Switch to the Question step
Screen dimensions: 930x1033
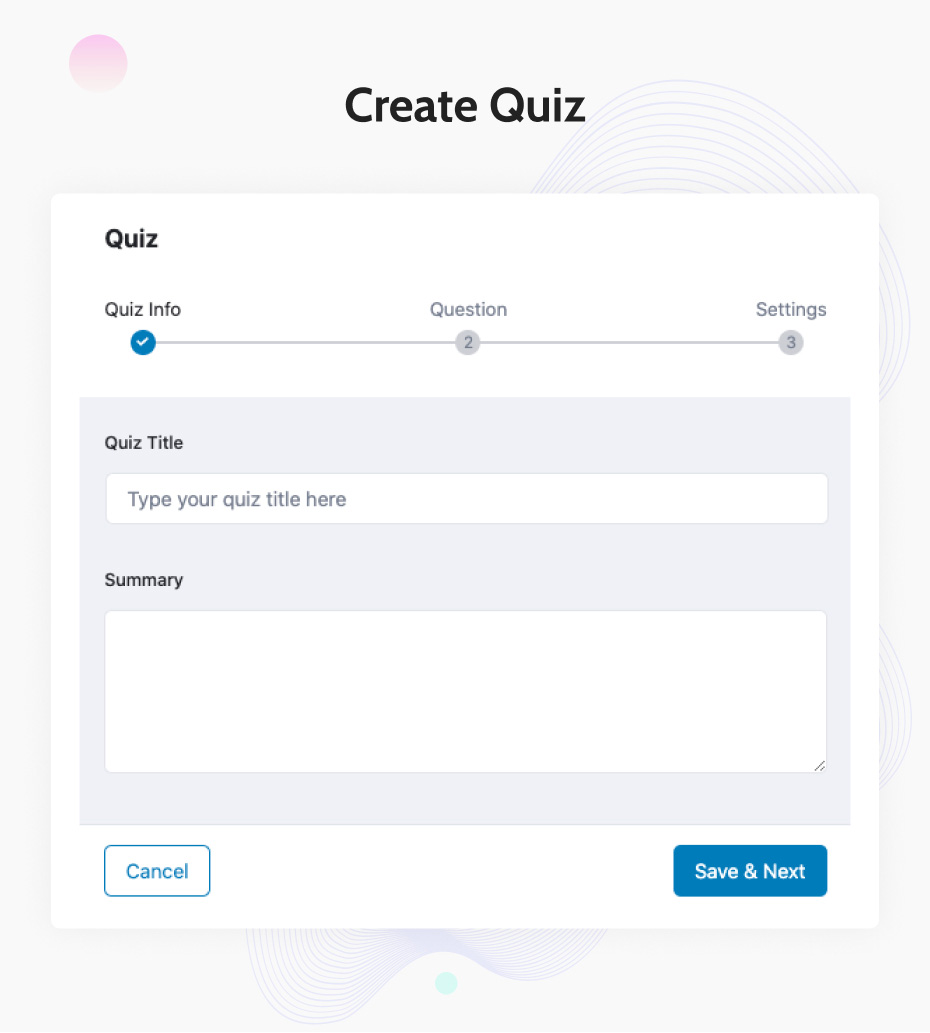click(x=468, y=310)
